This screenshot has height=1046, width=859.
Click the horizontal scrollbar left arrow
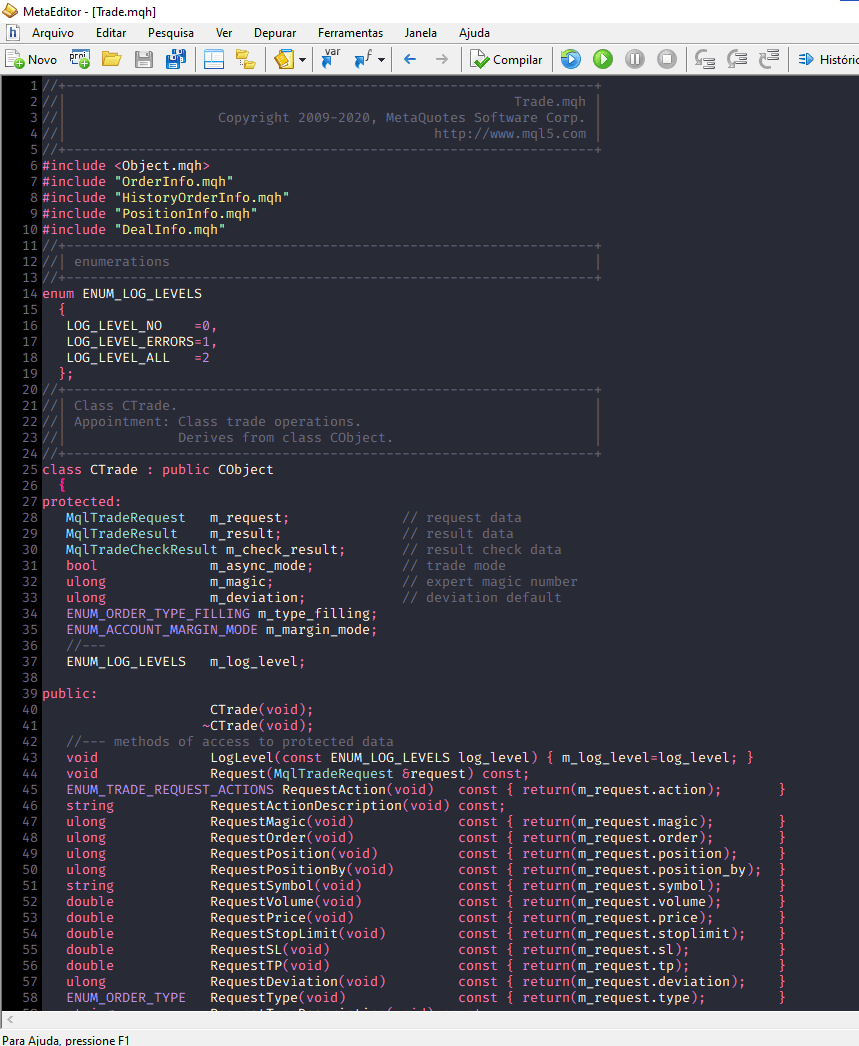(10, 1019)
